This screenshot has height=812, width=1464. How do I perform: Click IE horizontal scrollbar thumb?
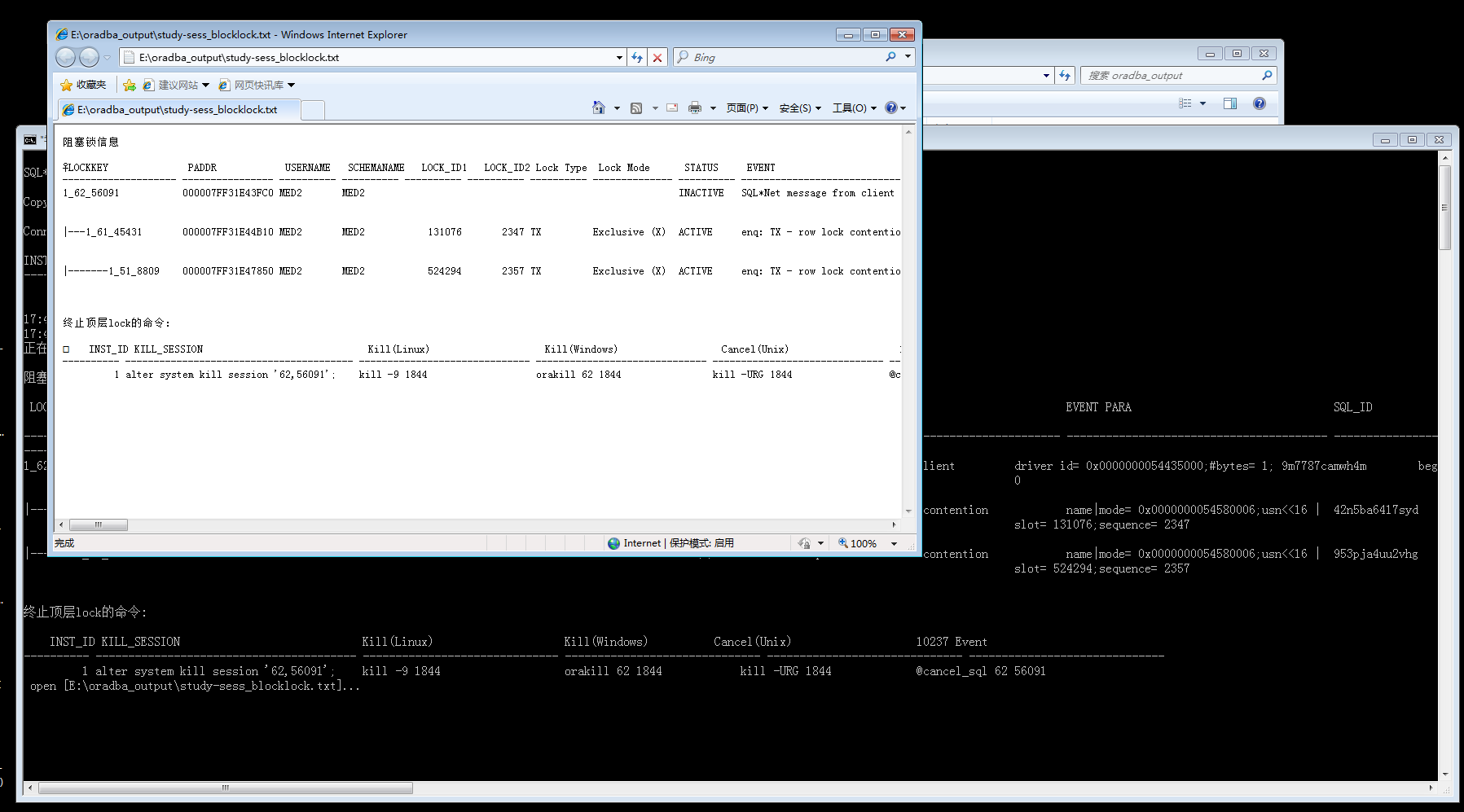pyautogui.click(x=99, y=525)
